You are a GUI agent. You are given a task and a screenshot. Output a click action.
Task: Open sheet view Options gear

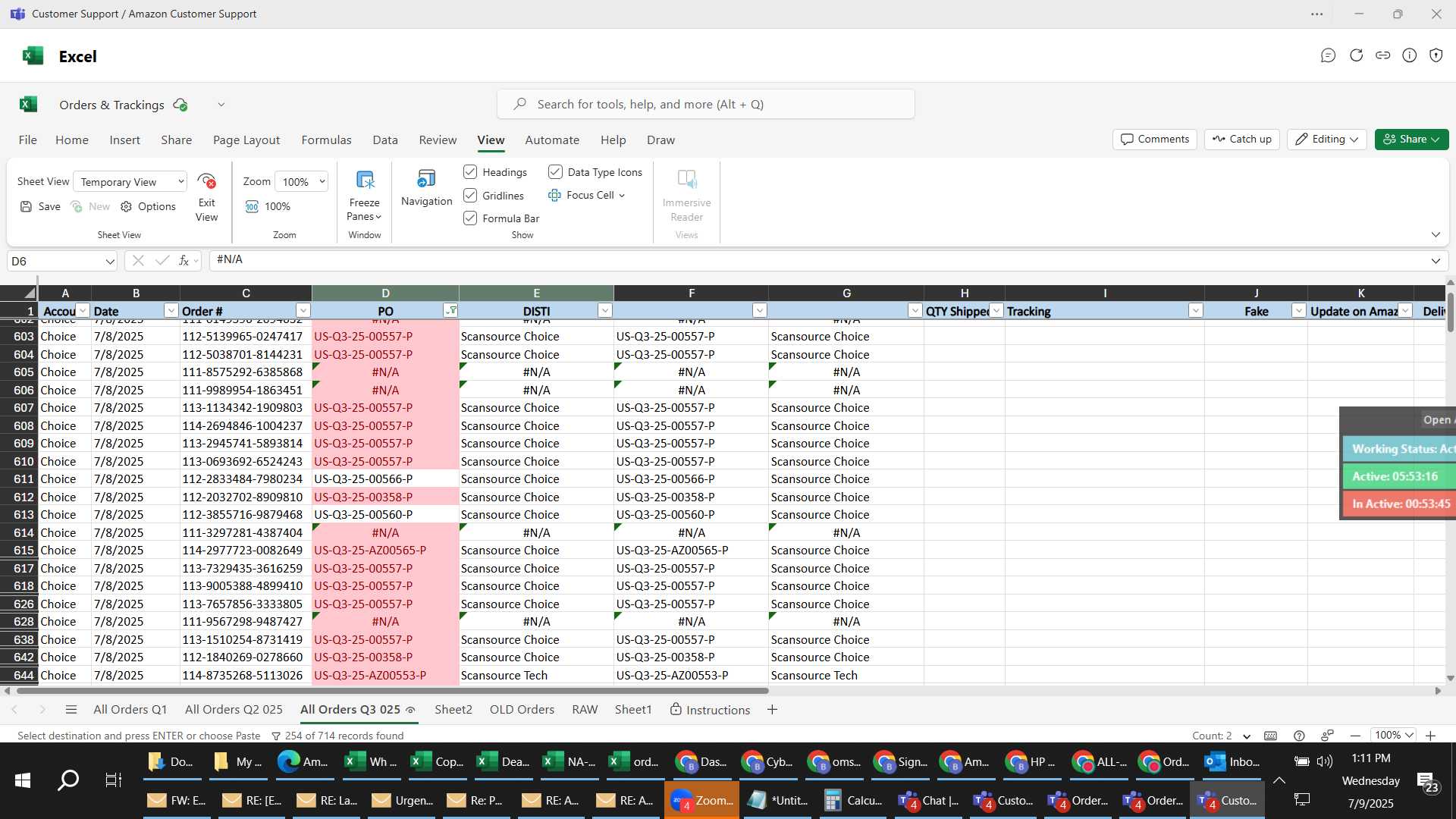126,206
